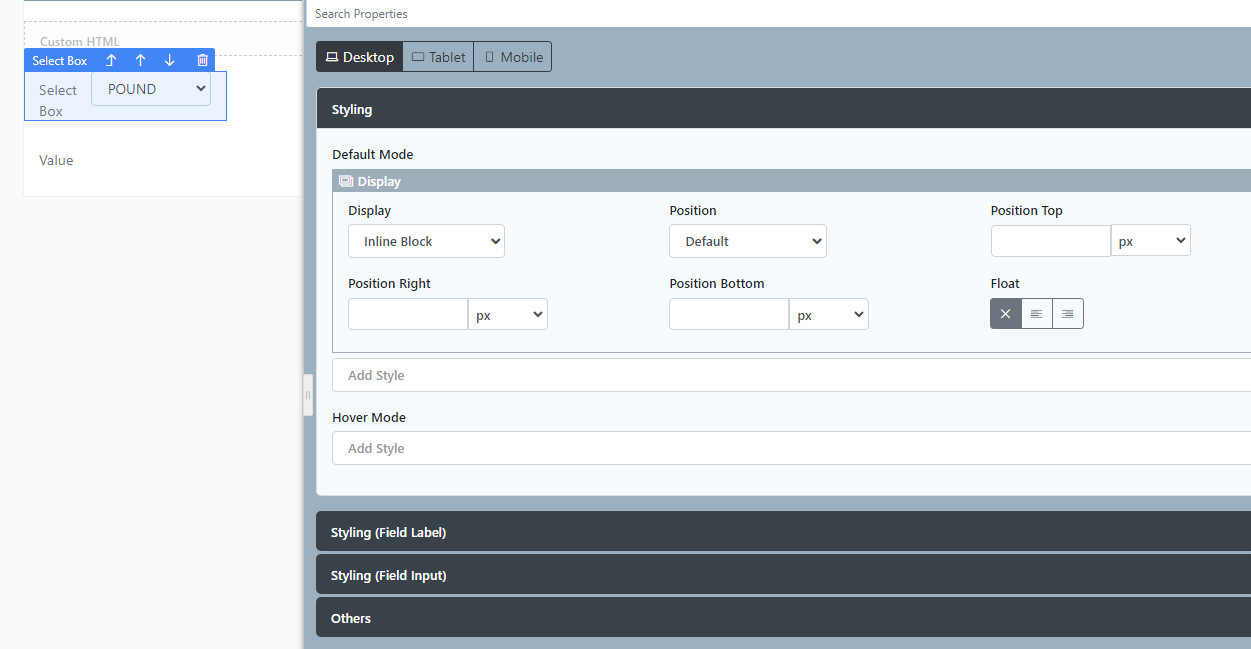Open the Position dropdown showing Default
The width and height of the screenshot is (1251, 649).
click(748, 241)
